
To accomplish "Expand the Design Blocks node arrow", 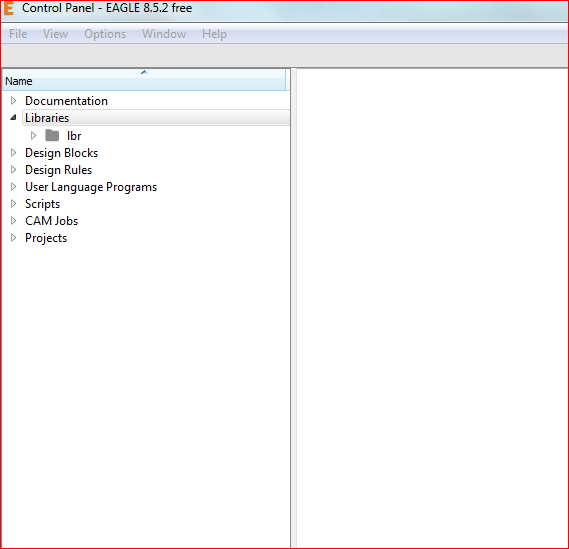I will point(13,153).
